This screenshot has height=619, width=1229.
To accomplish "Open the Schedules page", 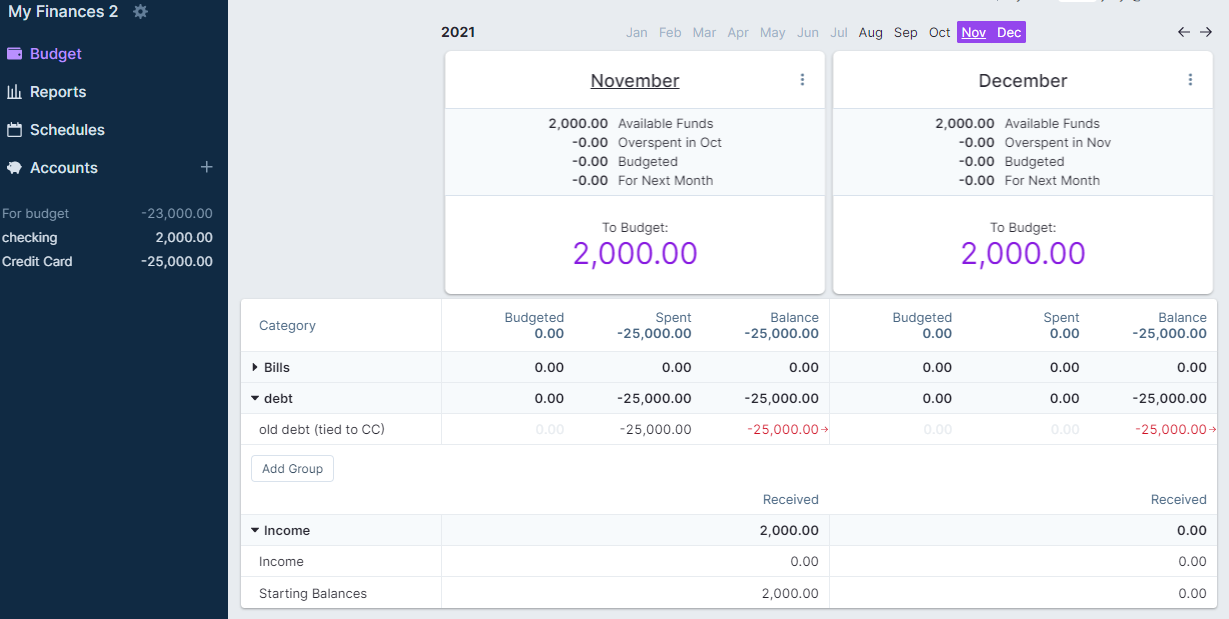I will click(x=67, y=130).
